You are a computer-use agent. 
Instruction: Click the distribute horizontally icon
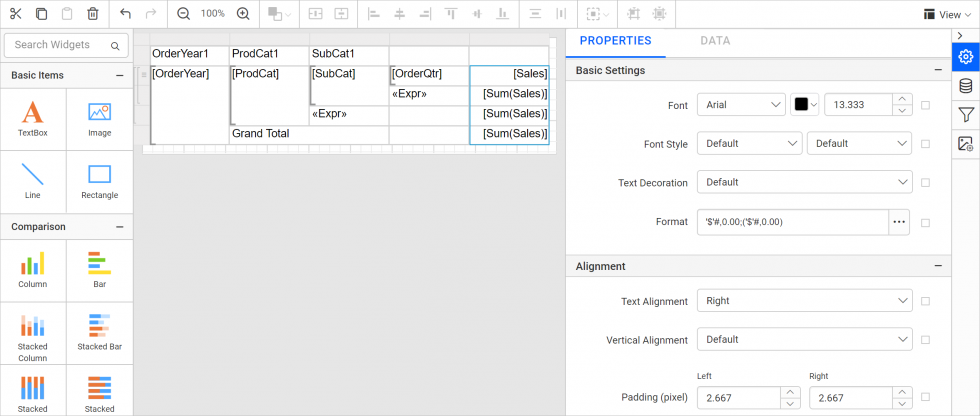point(561,14)
